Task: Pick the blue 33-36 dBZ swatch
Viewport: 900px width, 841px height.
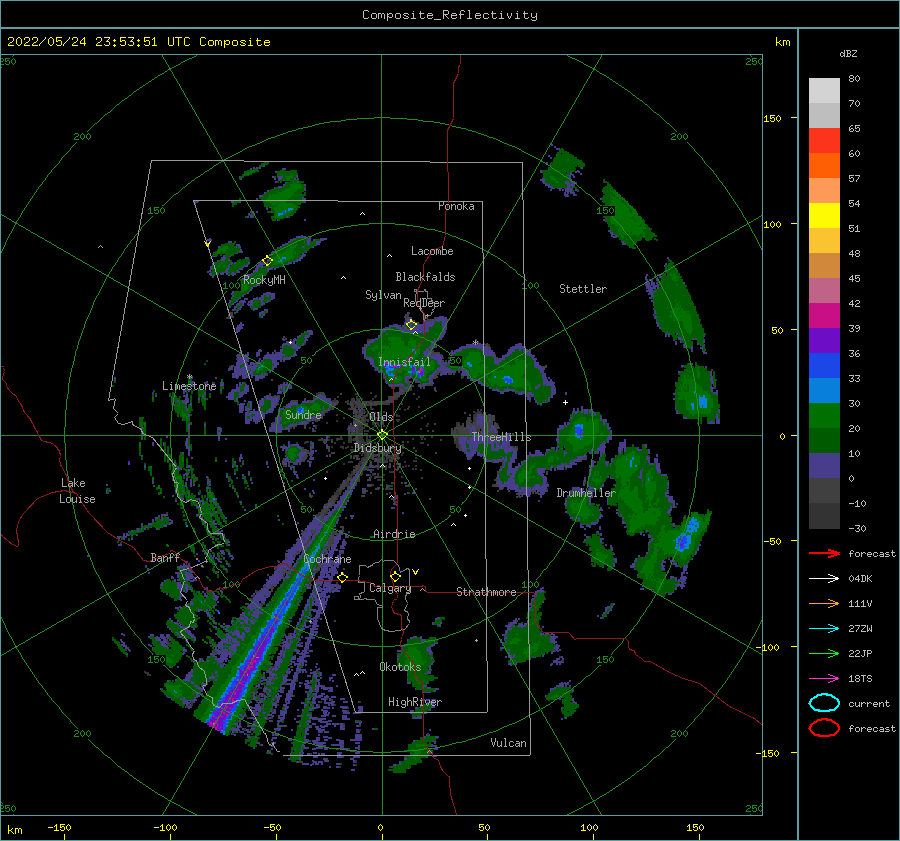Action: coord(824,365)
